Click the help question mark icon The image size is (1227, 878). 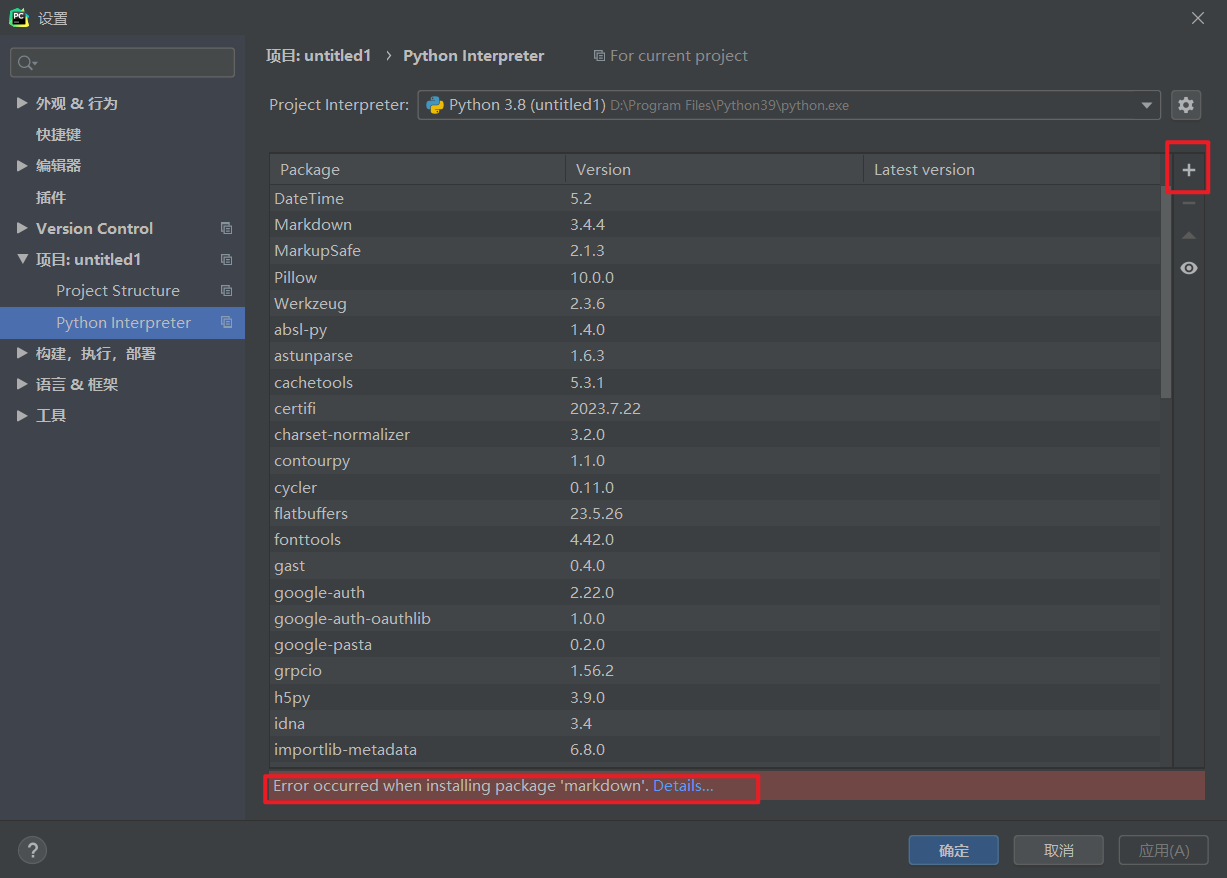32,850
